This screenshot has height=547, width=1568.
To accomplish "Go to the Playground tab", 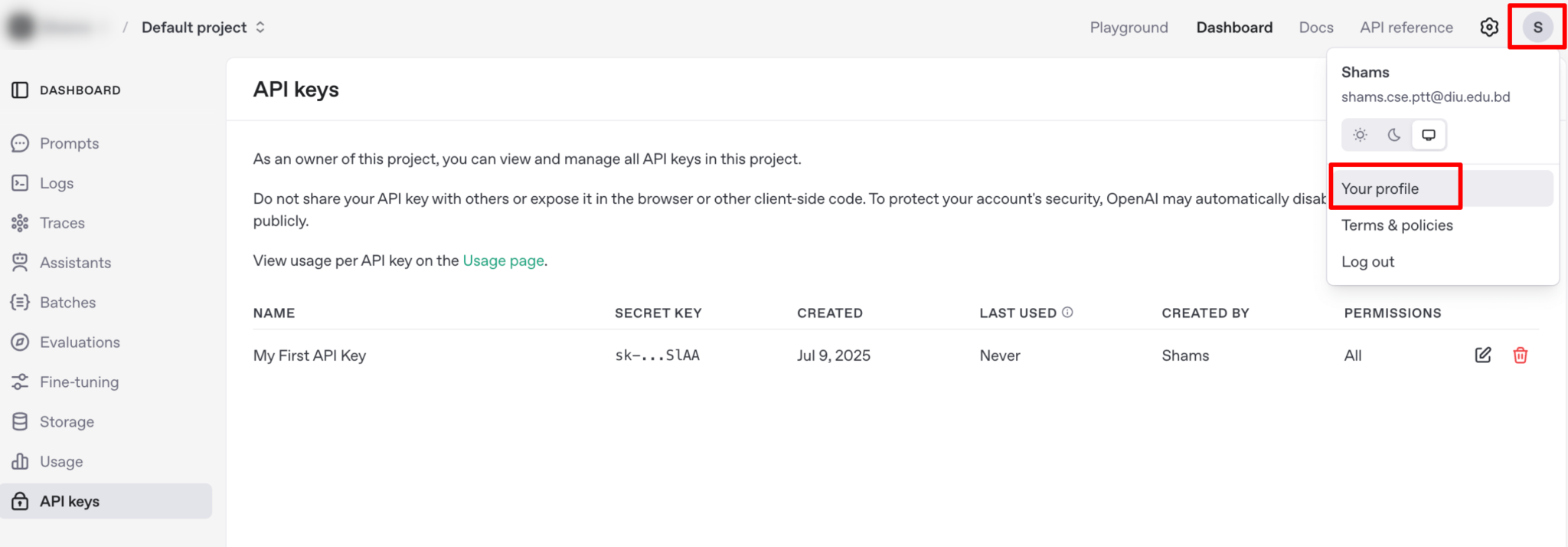I will (1129, 28).
